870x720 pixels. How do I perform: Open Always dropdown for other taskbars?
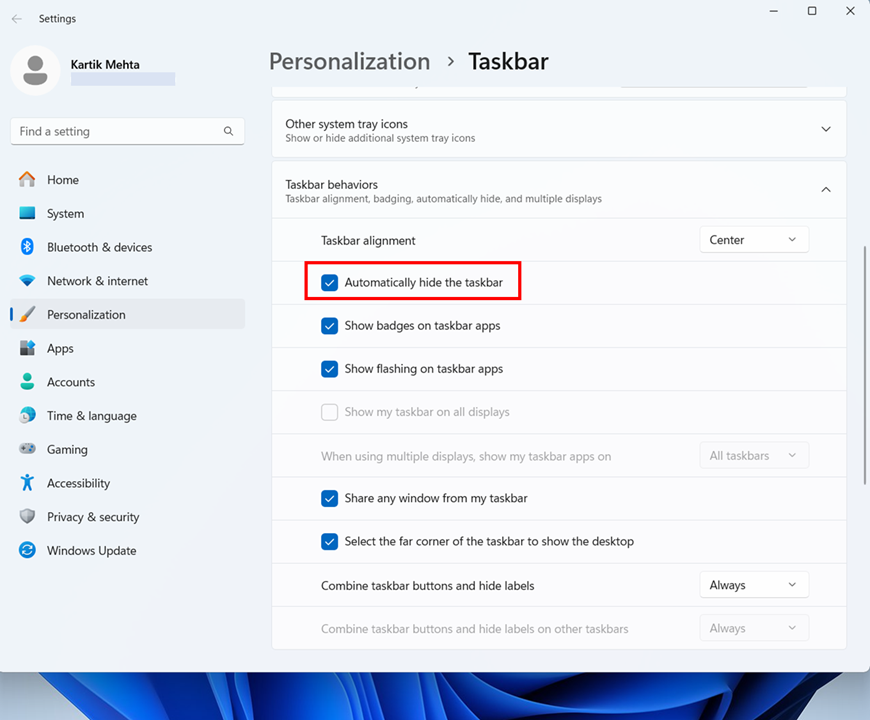pos(754,628)
